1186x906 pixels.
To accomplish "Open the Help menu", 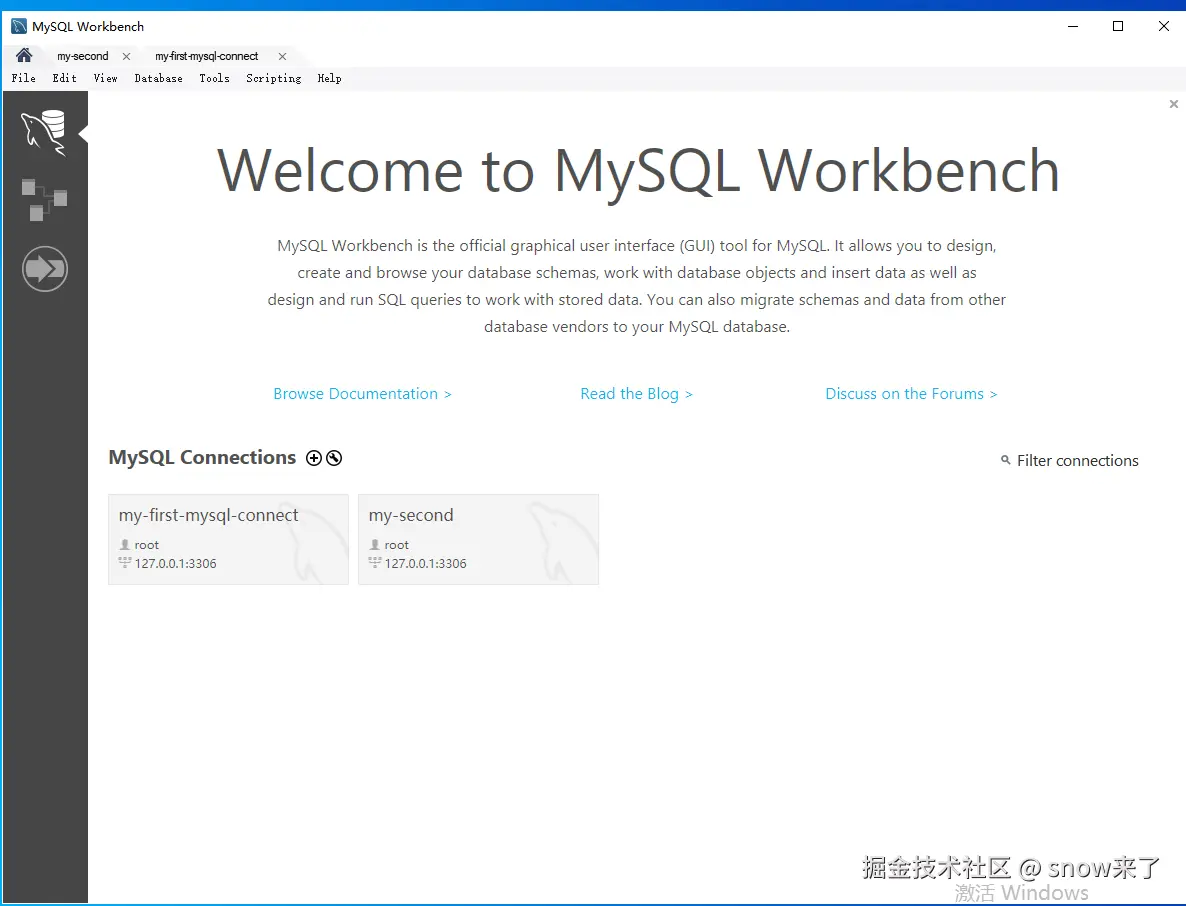I will point(329,78).
